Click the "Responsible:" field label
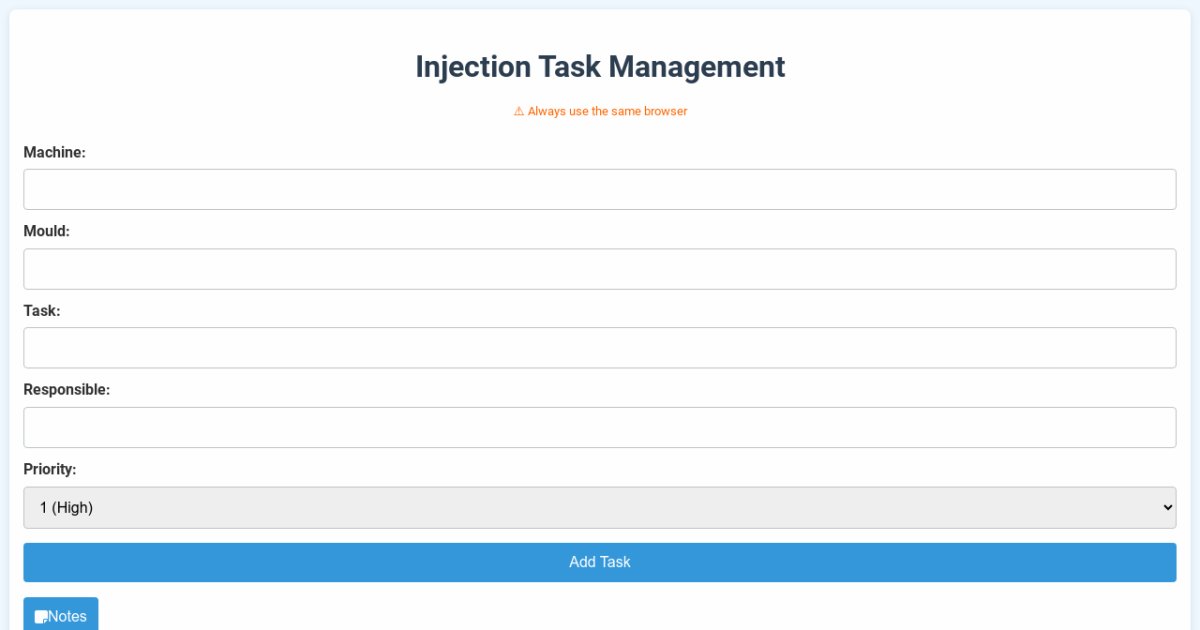Viewport: 1200px width, 630px height. pos(67,390)
